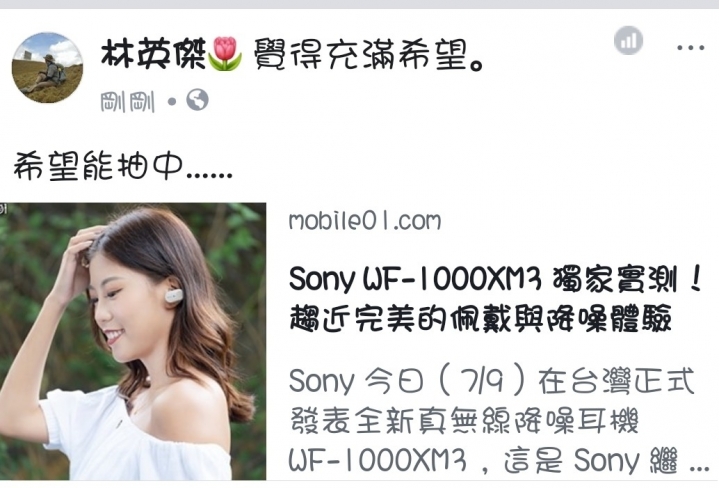Click the mobile01.com source domain
The height and width of the screenshot is (488, 720).
(x=365, y=221)
